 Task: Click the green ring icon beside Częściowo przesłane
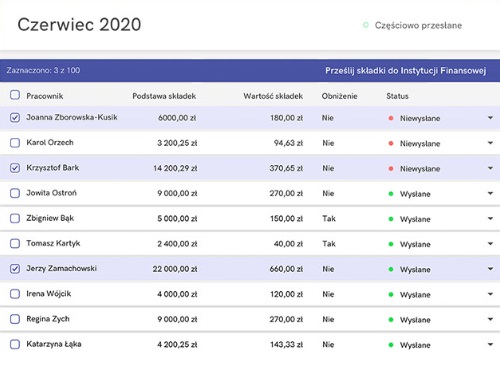click(x=366, y=25)
